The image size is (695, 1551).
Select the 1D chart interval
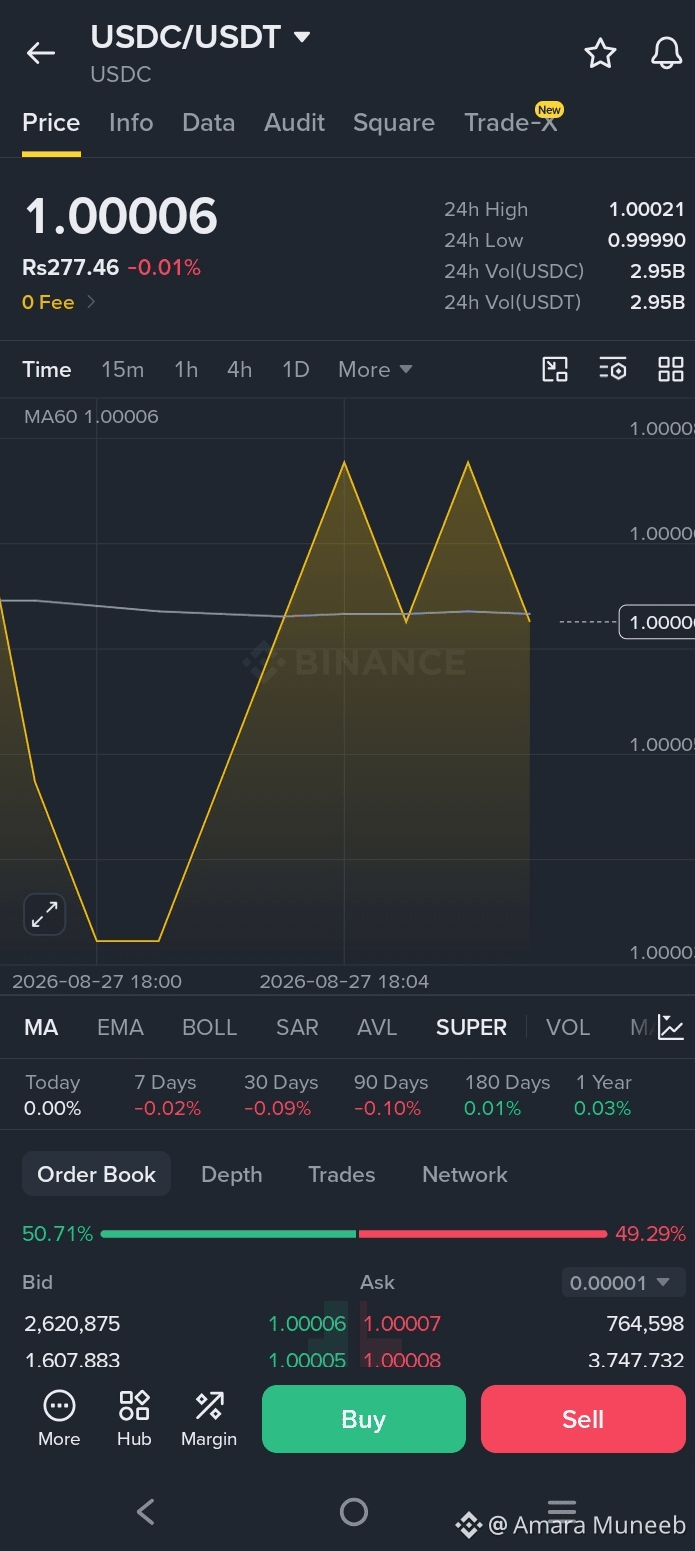[296, 369]
